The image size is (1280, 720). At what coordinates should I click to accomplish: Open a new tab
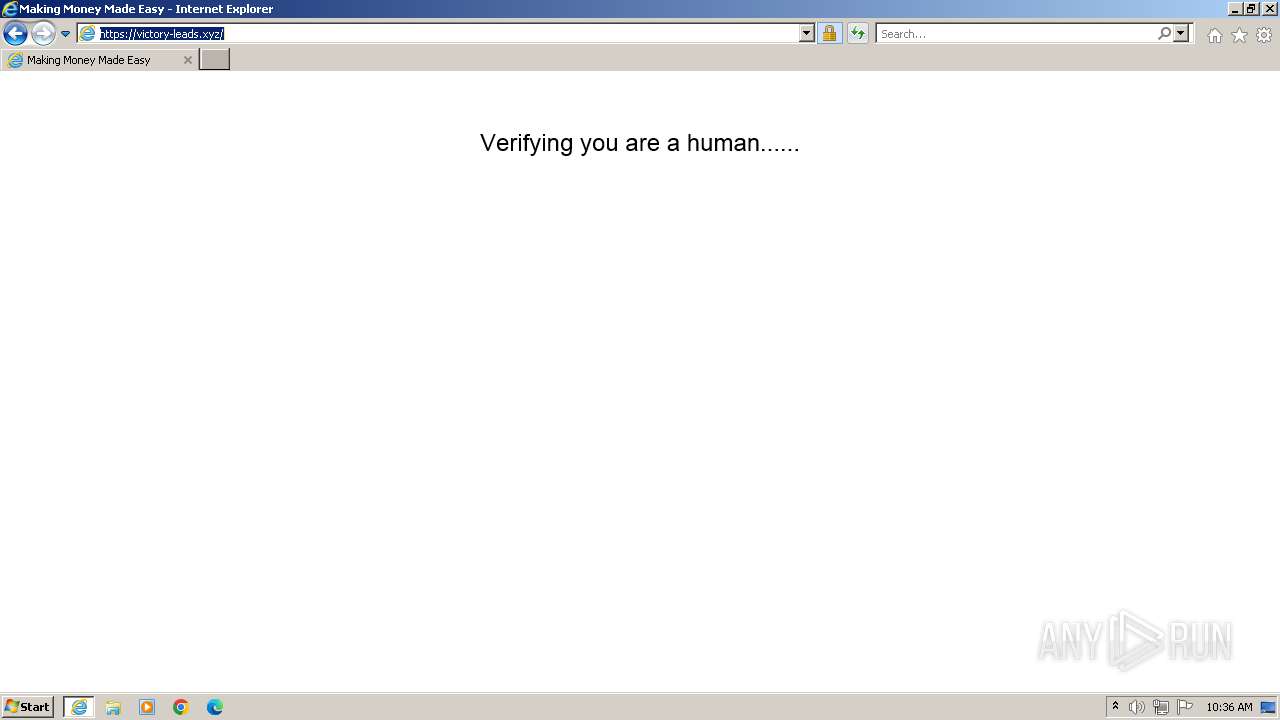coord(215,60)
